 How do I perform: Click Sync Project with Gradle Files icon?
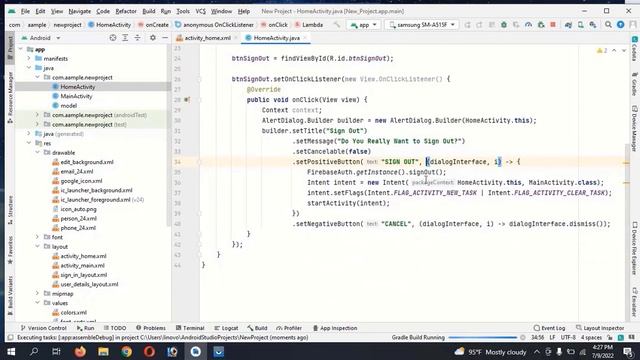(x=568, y=25)
